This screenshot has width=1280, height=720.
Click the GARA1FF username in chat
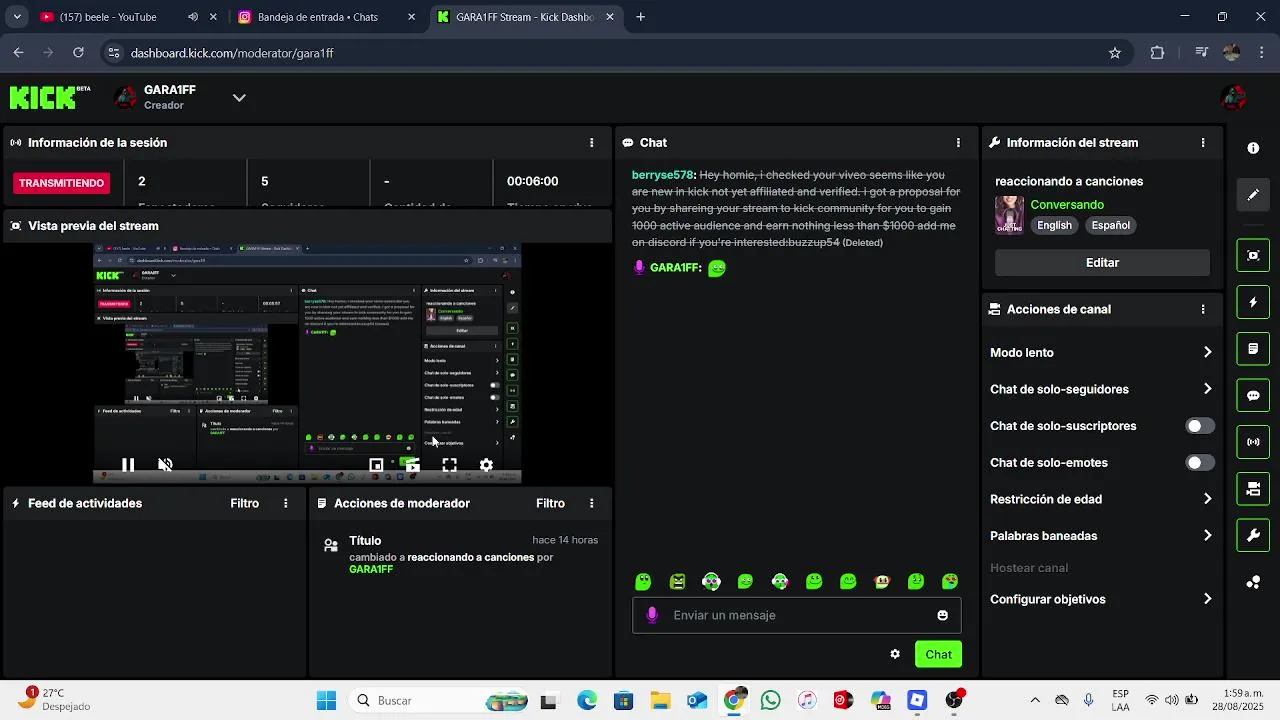coord(675,268)
